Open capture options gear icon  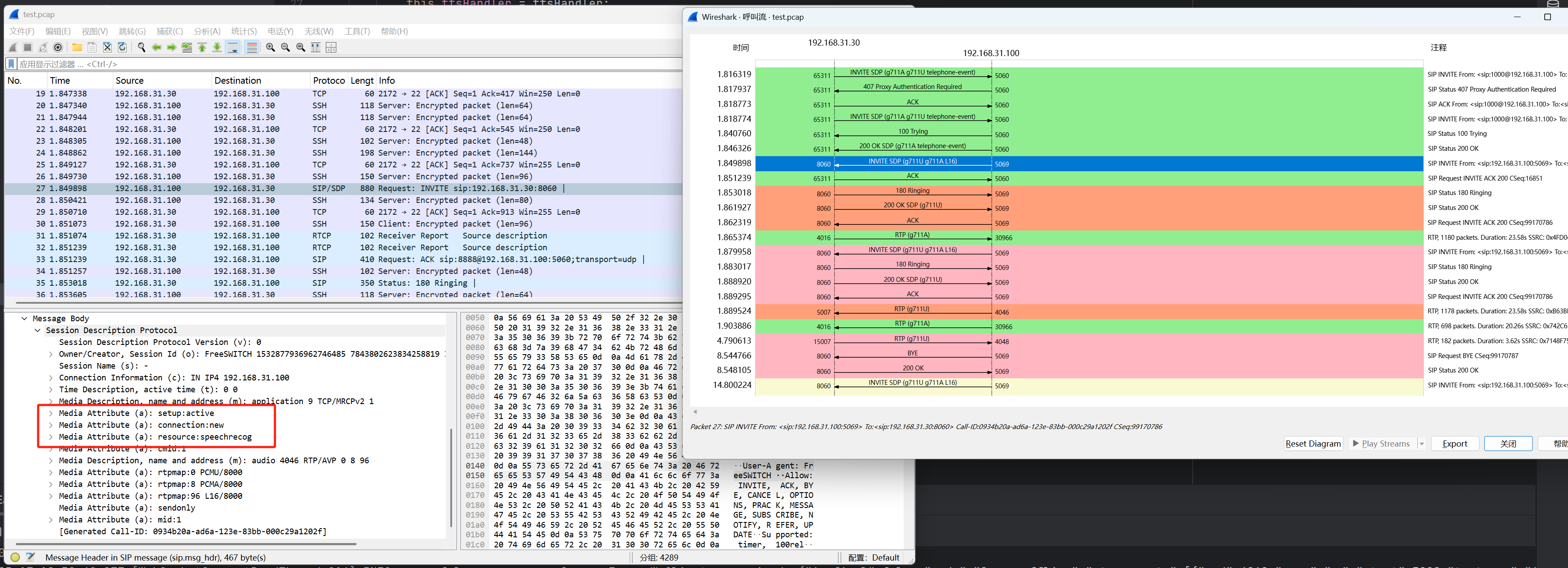(58, 47)
